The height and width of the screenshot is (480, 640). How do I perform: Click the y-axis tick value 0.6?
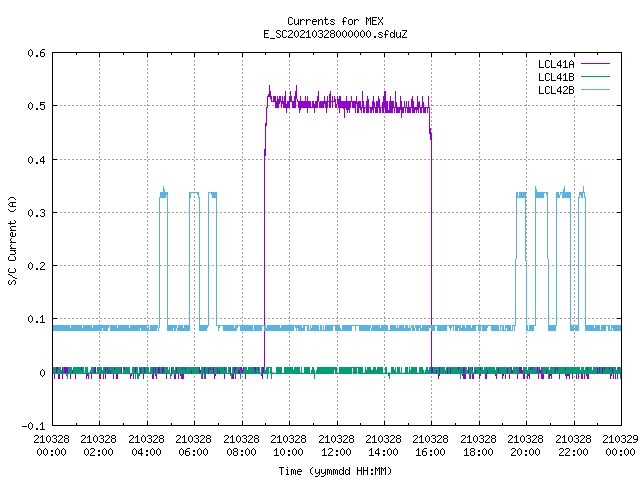click(36, 53)
